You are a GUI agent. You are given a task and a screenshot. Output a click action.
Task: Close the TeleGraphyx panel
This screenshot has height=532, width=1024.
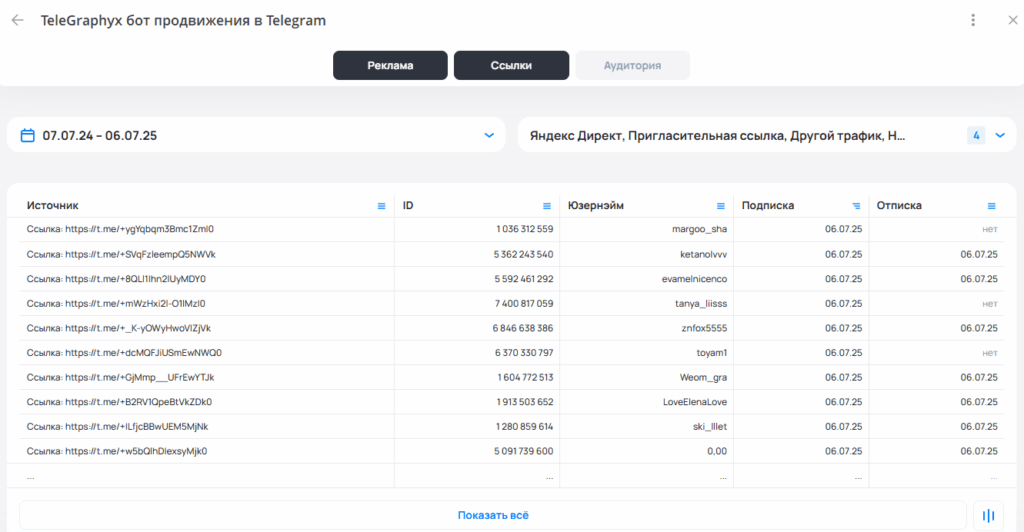[x=1010, y=20]
